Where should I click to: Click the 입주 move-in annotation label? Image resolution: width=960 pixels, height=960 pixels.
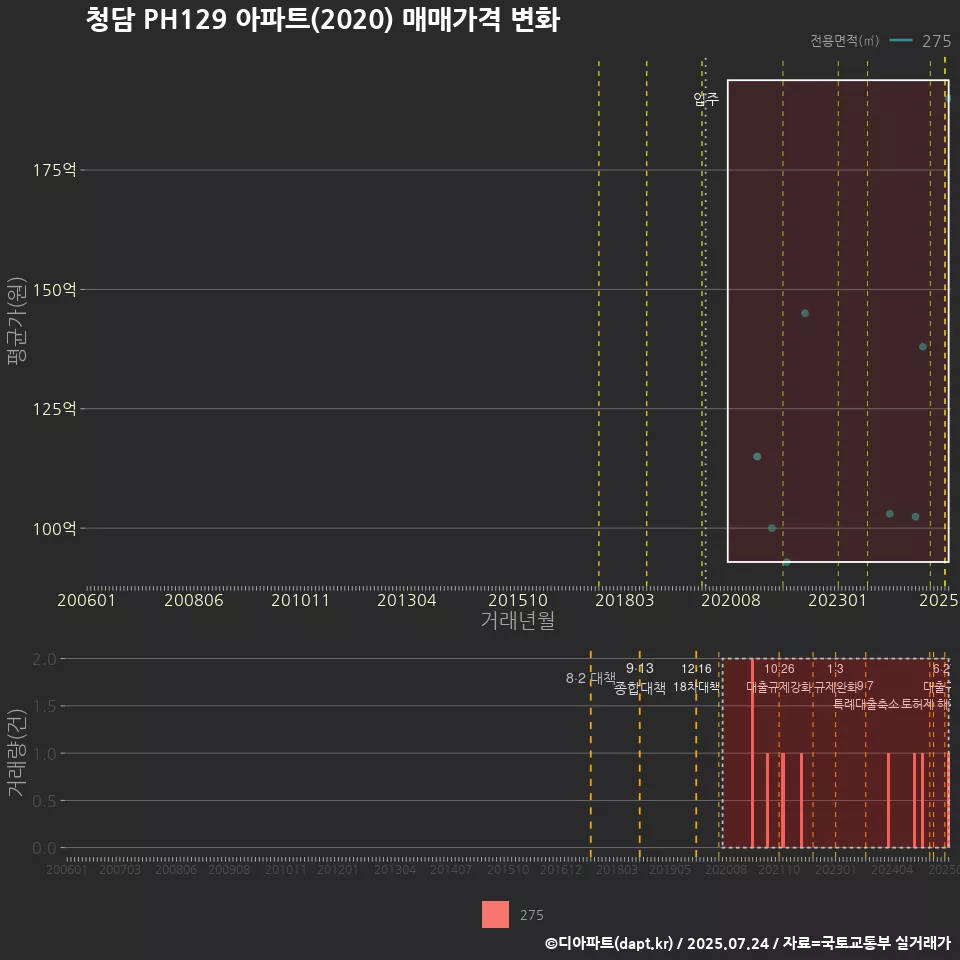[706, 99]
